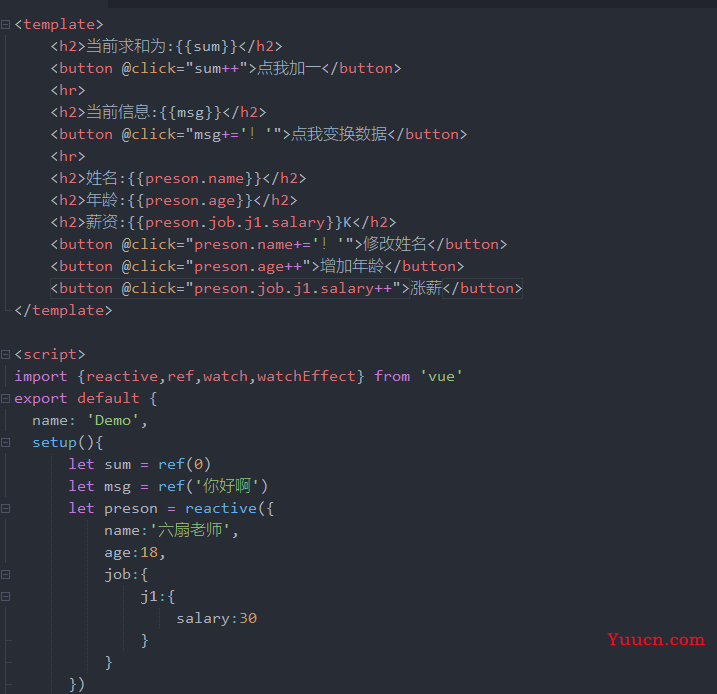The height and width of the screenshot is (694, 717).
Task: Click the line with 当前求和为:{{sum}}
Action: (166, 46)
